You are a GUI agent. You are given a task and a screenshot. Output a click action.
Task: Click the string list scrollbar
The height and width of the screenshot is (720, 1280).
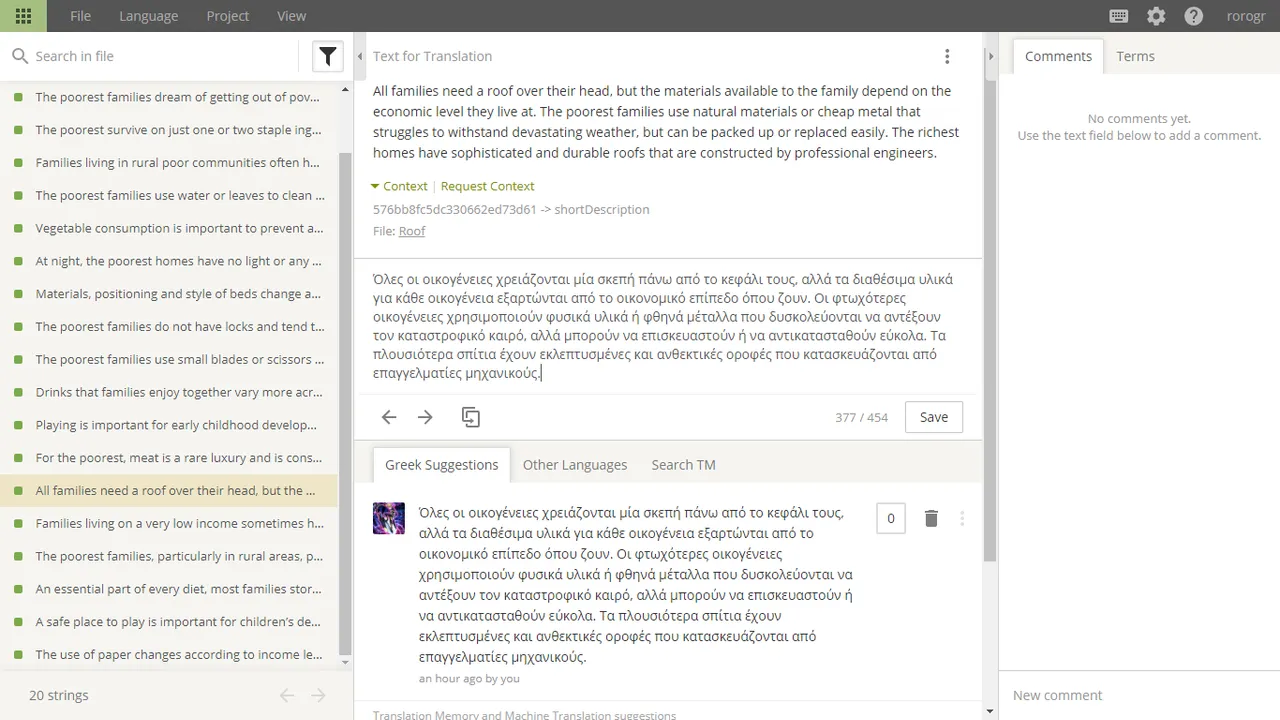(346, 405)
